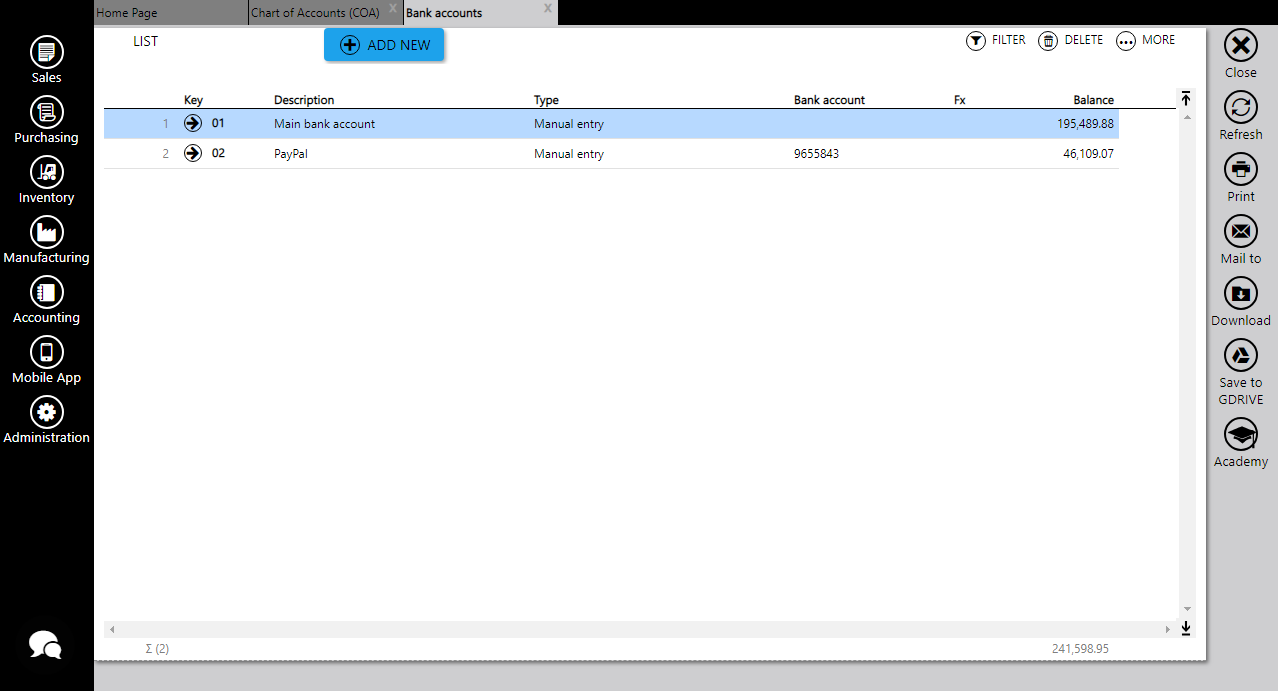Viewport: 1278px width, 691px height.
Task: Click the vertical scrollbar up arrow
Action: 1187,117
